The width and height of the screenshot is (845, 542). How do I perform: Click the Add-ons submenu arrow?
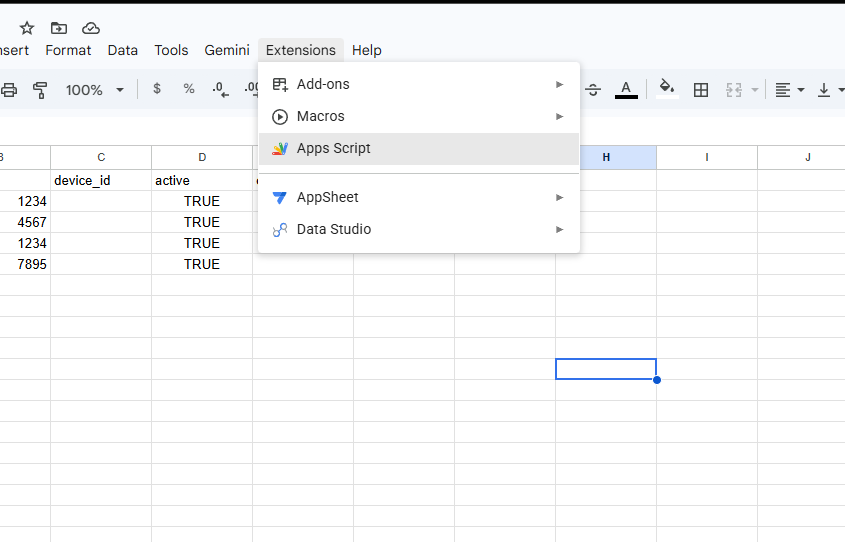point(559,85)
